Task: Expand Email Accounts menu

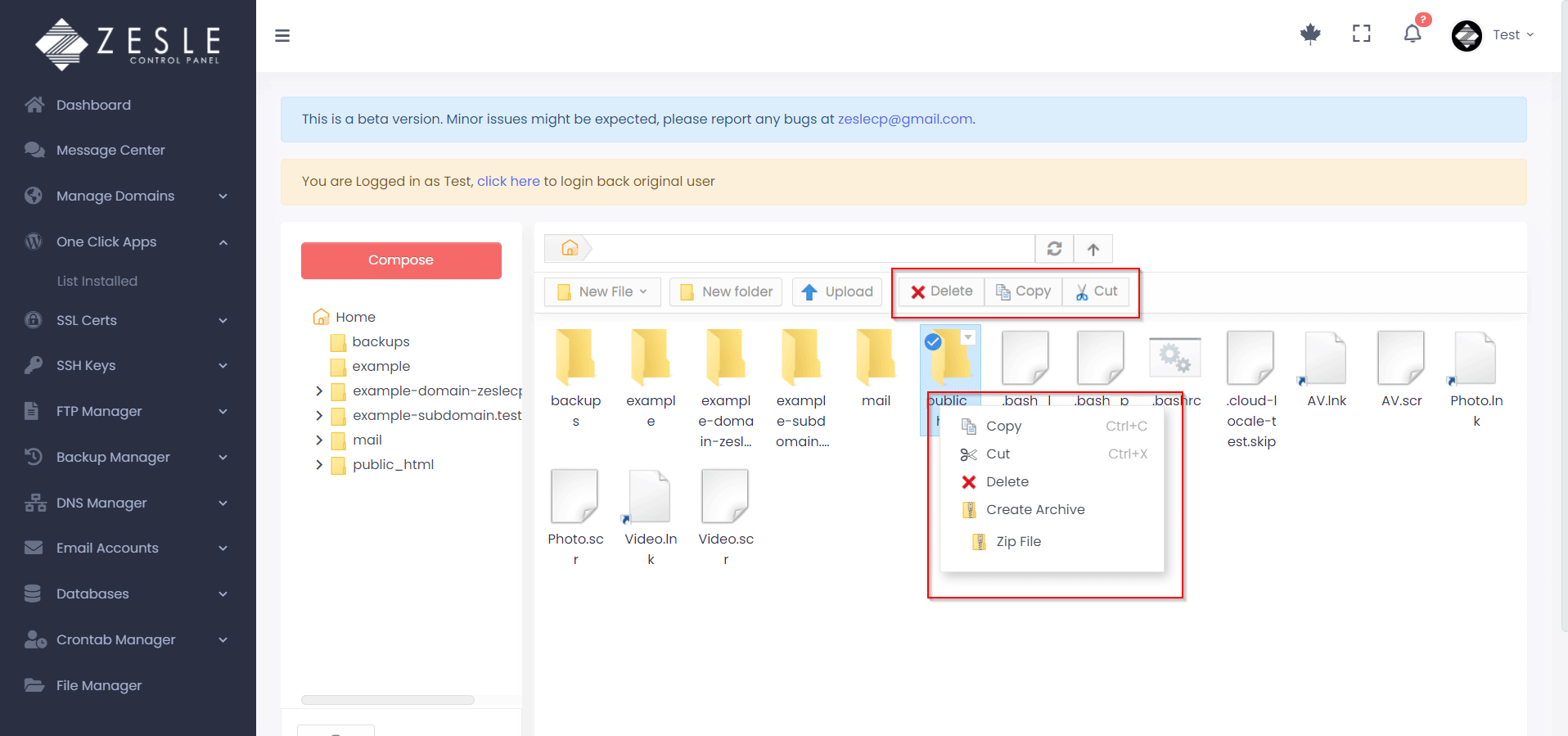Action: coord(127,548)
